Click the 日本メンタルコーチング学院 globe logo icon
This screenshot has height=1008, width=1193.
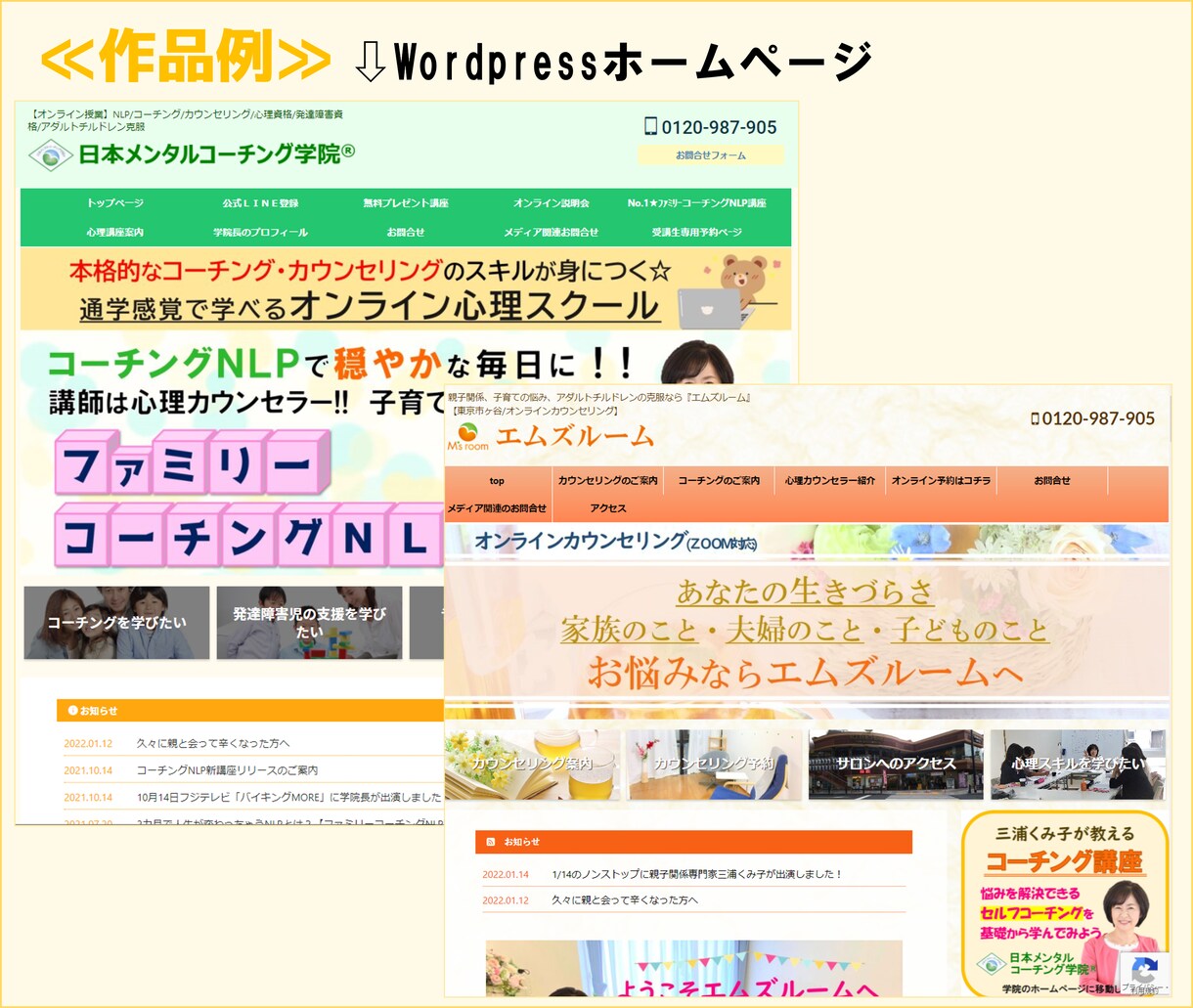(x=50, y=154)
